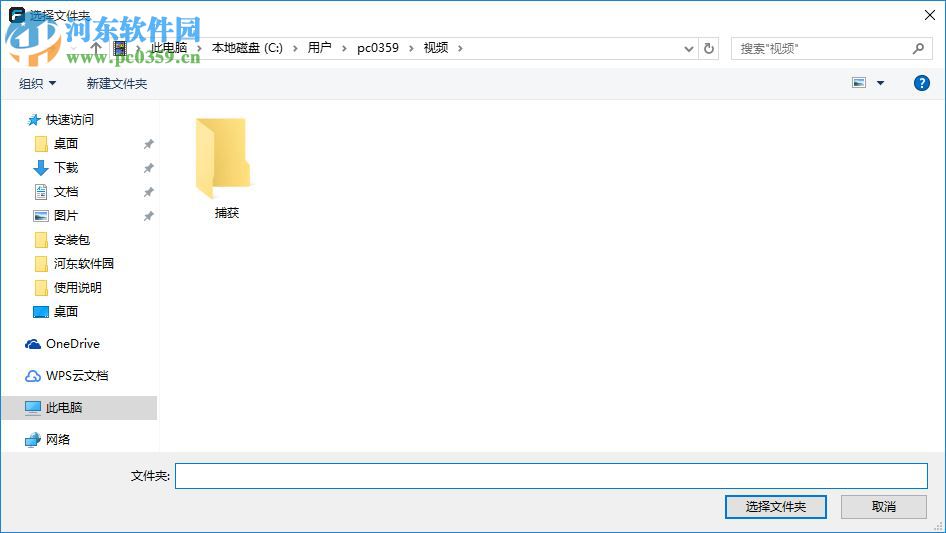
Task: Select 下载 in navigation pane
Action: 66,167
